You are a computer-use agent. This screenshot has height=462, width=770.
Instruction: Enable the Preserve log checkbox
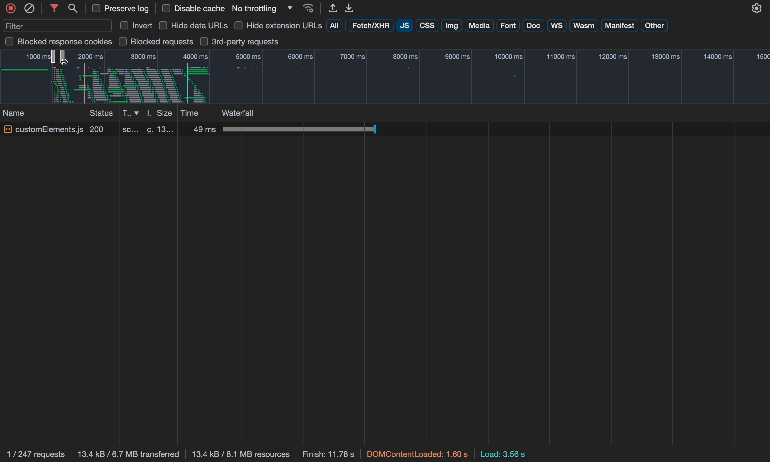pos(96,8)
